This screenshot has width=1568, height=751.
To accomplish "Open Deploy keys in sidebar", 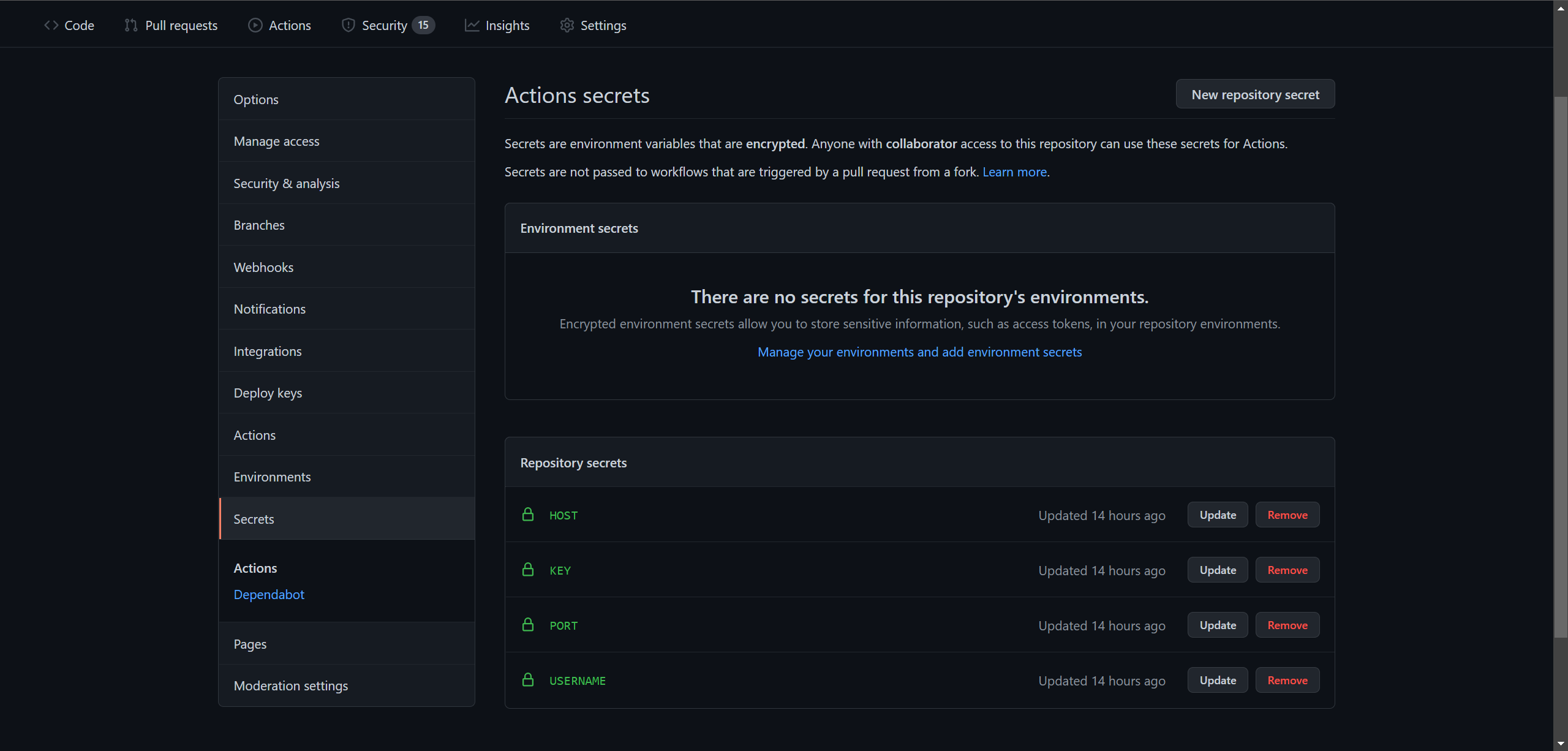I will [268, 393].
